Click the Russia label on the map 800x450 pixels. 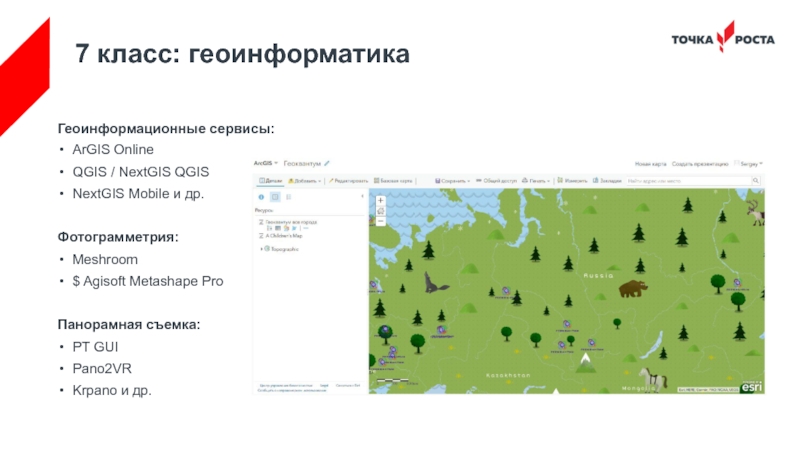[x=598, y=275]
